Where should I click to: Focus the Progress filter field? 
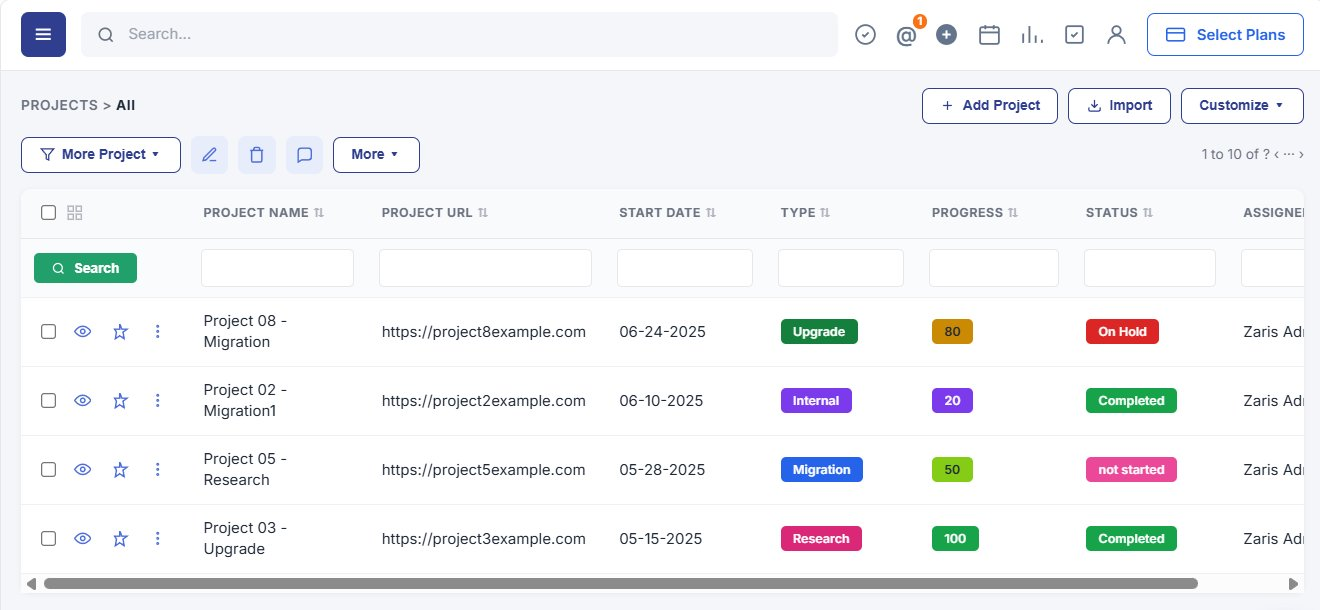994,268
